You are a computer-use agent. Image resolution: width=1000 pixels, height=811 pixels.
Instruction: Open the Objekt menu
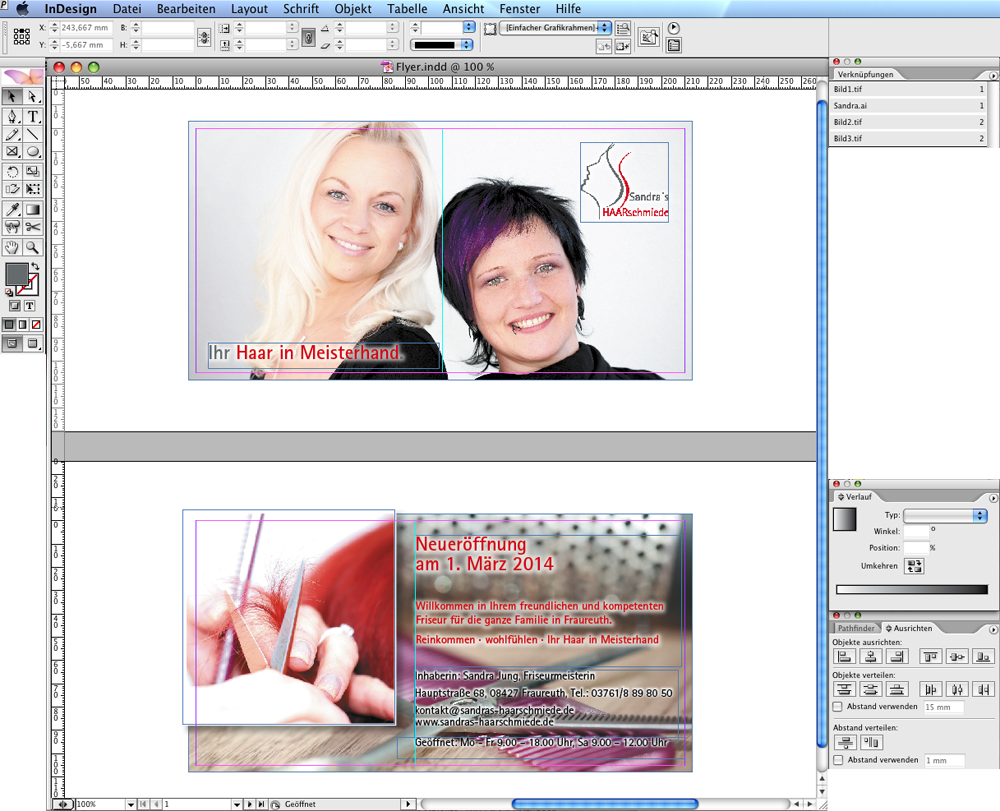pyautogui.click(x=353, y=9)
